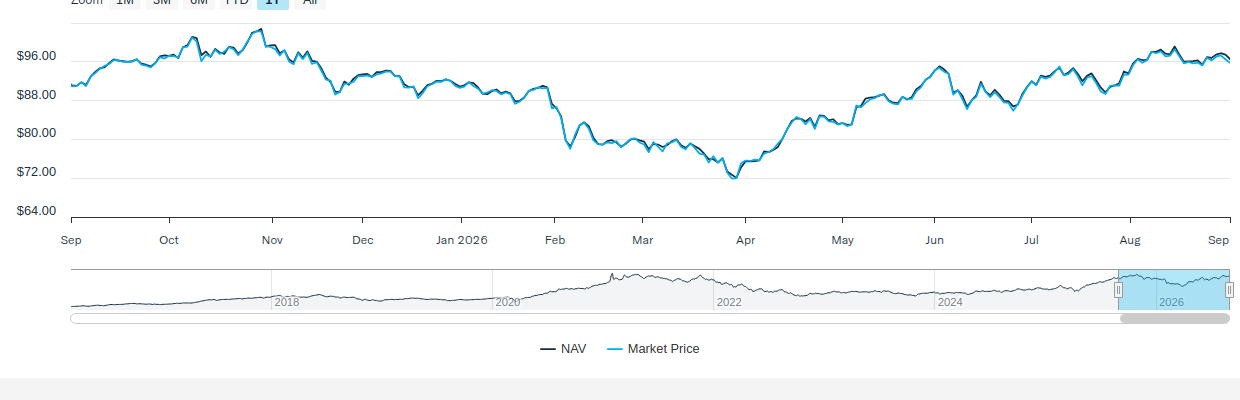Click the blue selected 2026 navigator range
Viewport: 1240px width, 400px height.
point(1174,290)
